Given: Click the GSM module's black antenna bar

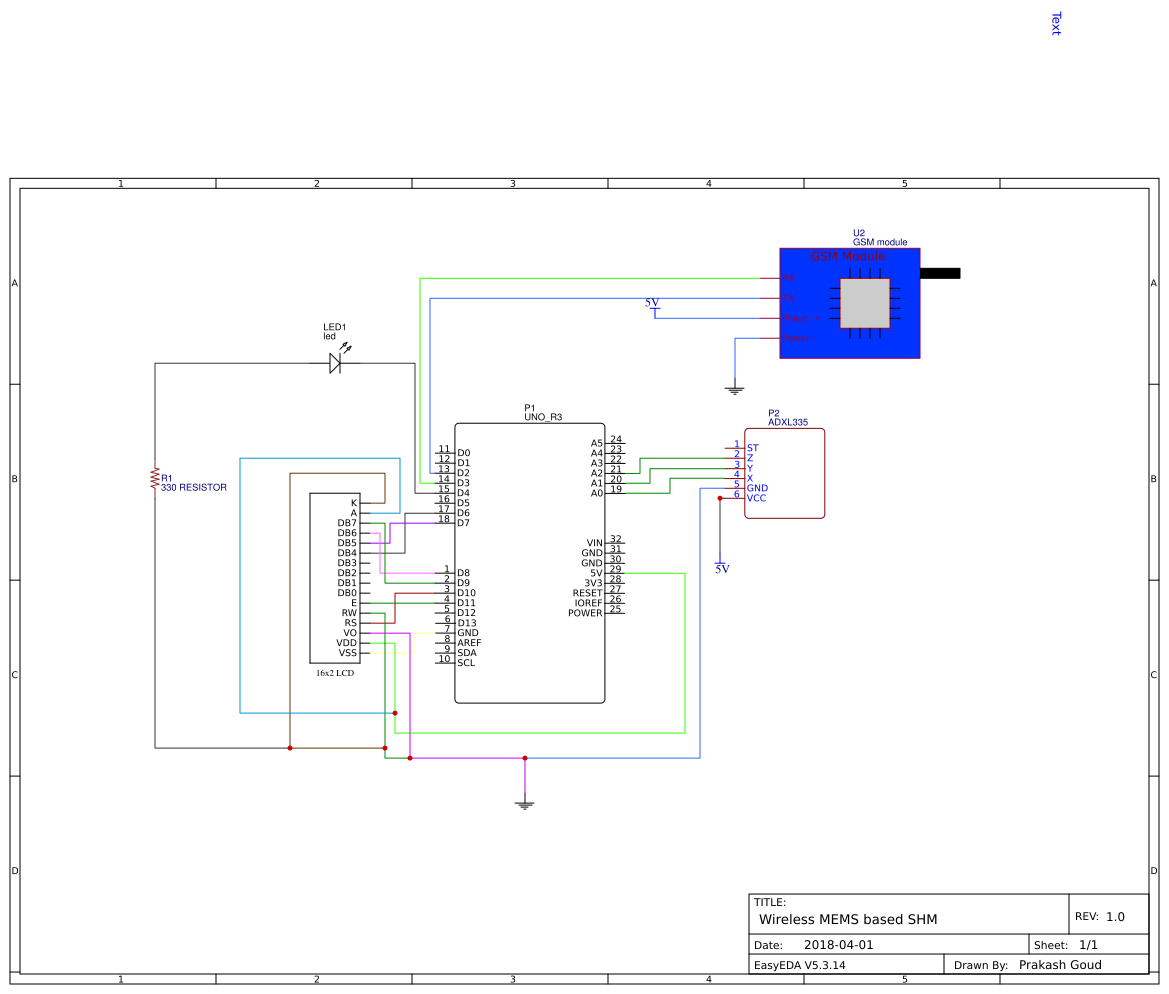Looking at the screenshot, I should pos(940,272).
